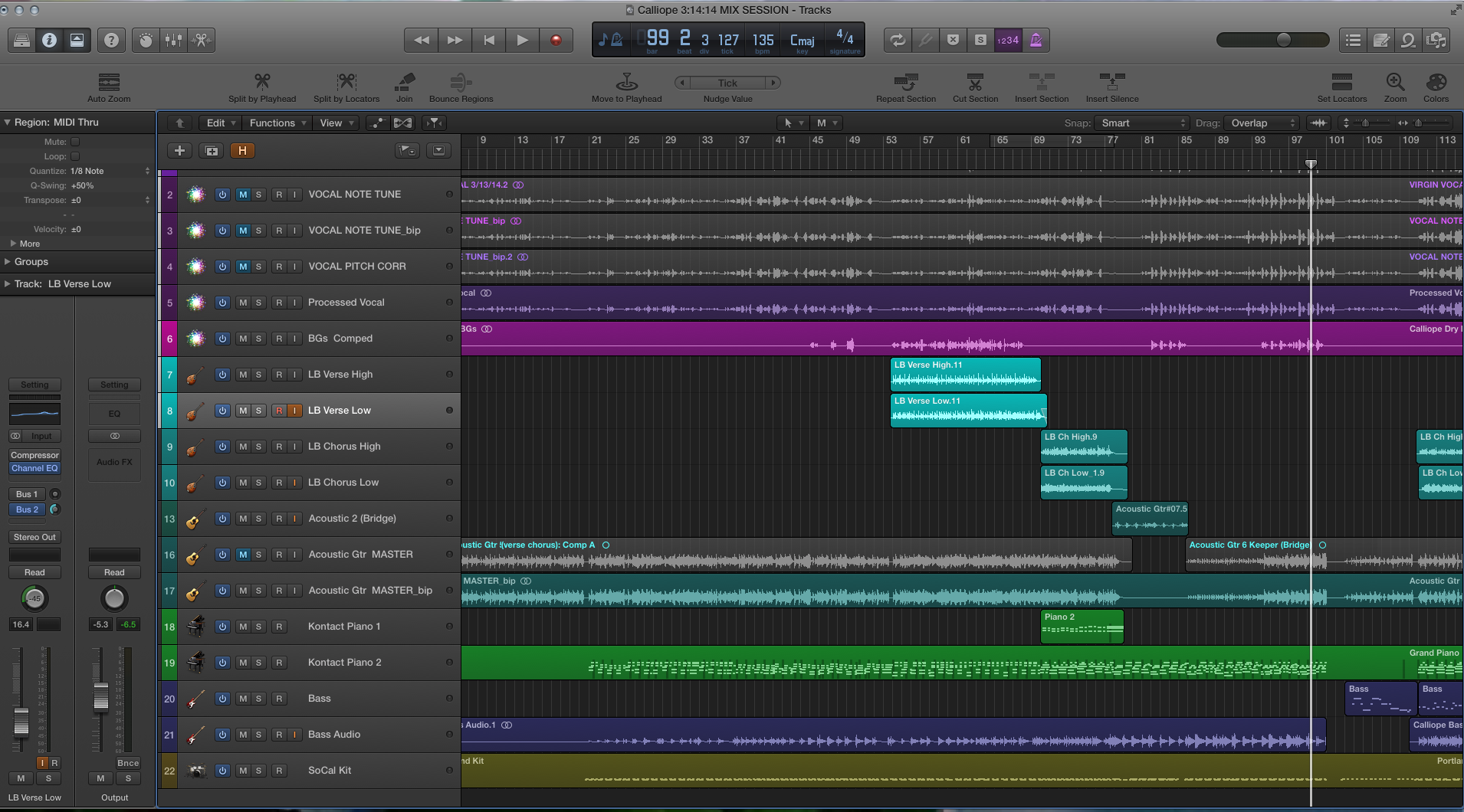
Task: Click the Join regions icon
Action: 405,81
